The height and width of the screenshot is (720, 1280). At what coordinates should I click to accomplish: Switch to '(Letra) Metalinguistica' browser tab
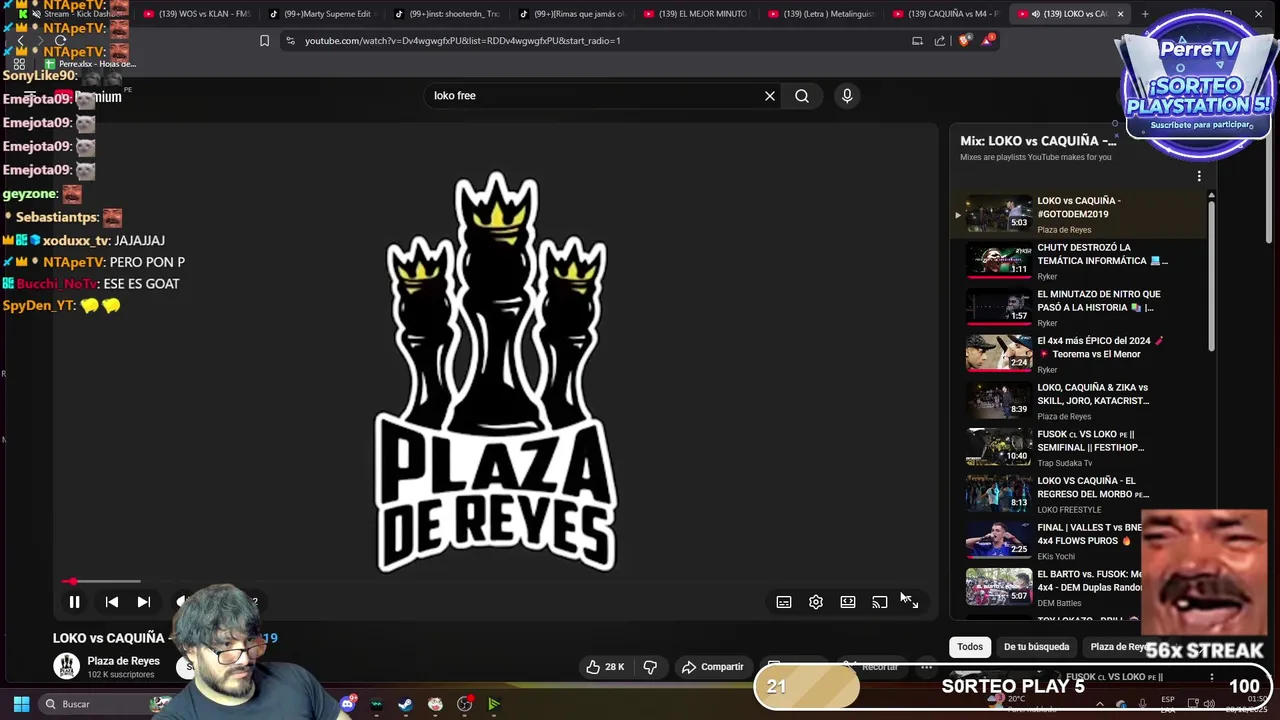pos(820,14)
